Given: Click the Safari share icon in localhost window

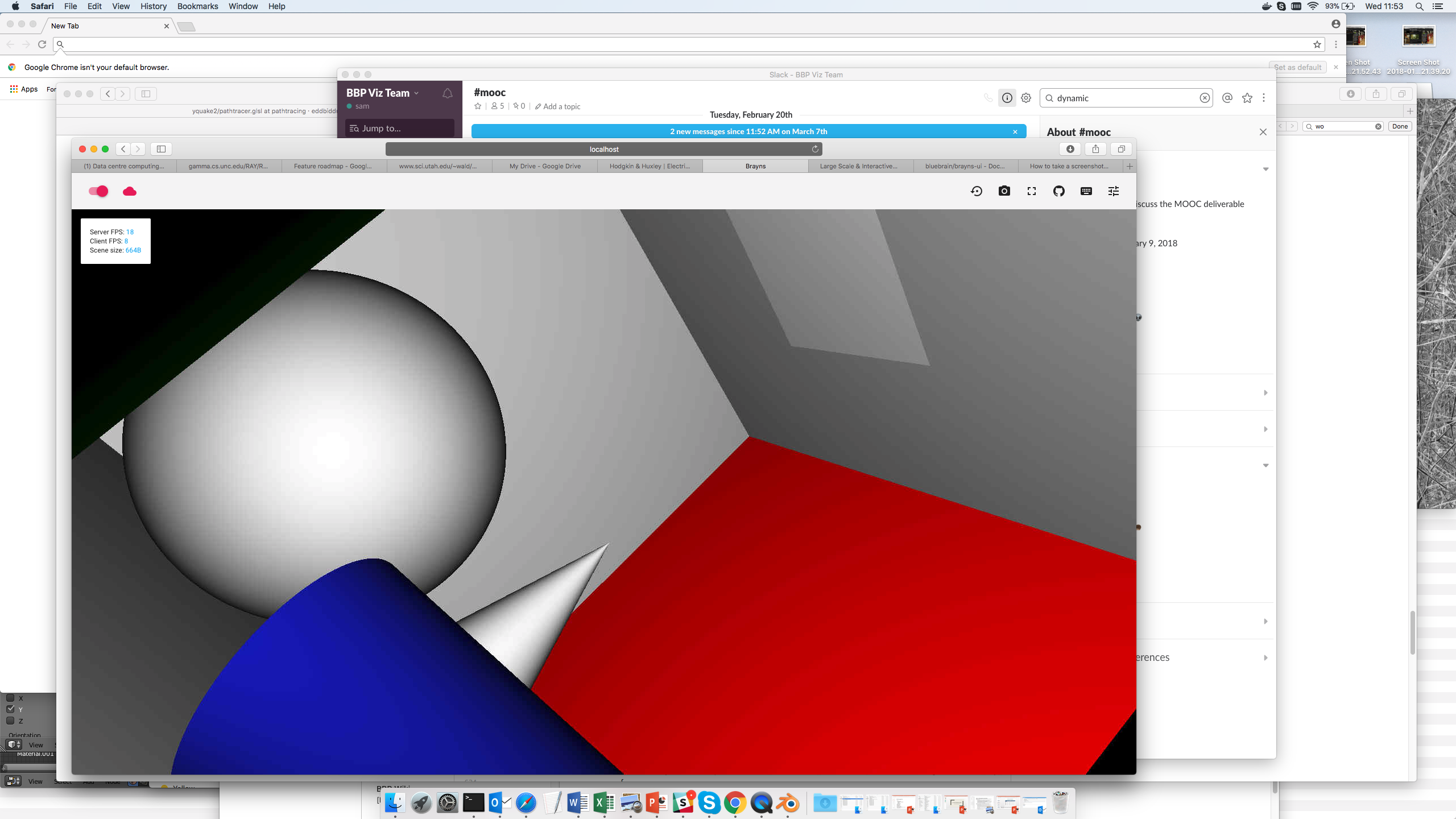Looking at the screenshot, I should click(1095, 149).
